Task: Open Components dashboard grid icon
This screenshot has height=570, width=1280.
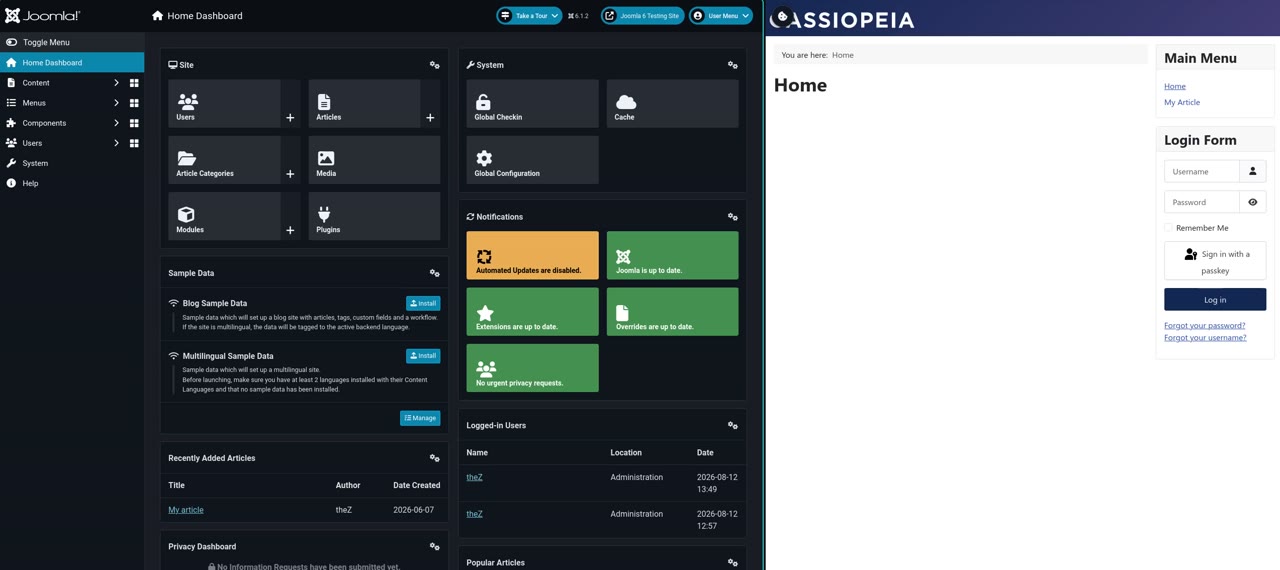Action: click(134, 123)
